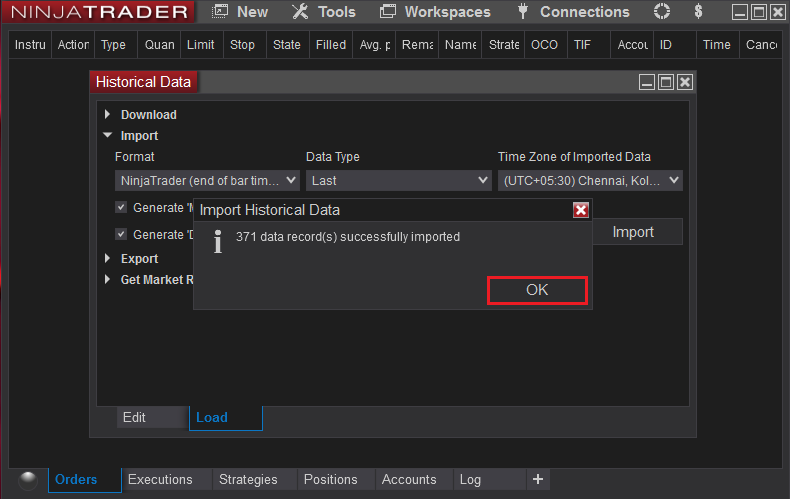790x499 pixels.
Task: Click the Time column header
Action: pyautogui.click(x=718, y=45)
